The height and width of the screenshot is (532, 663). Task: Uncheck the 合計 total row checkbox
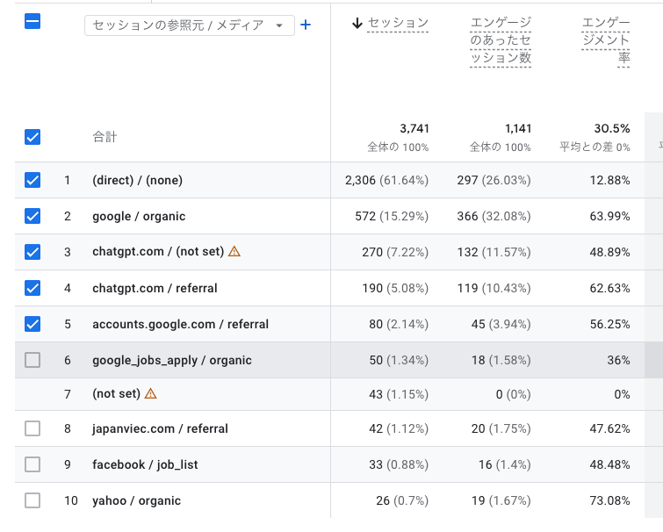coord(32,137)
